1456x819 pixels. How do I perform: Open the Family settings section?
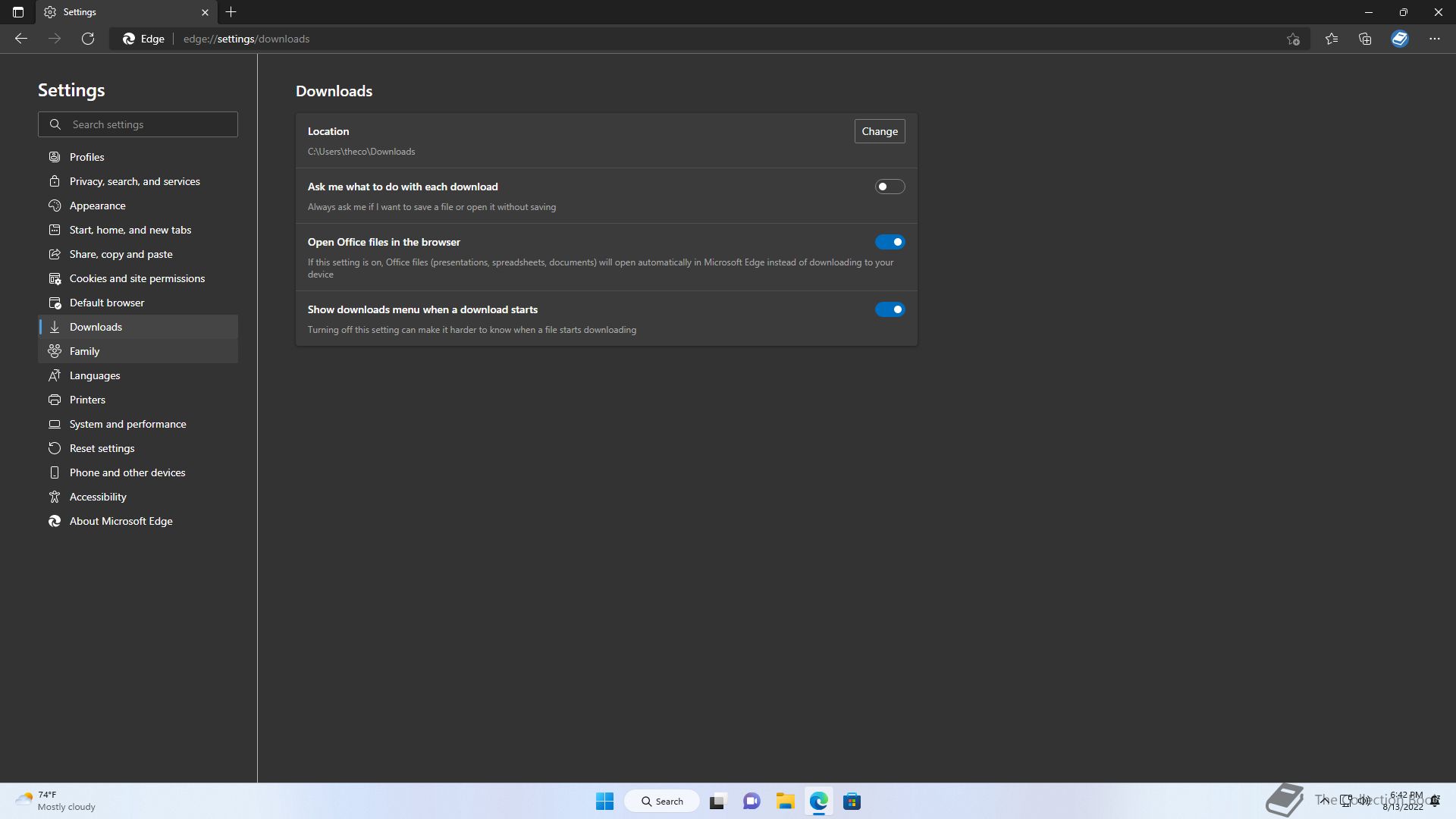point(138,351)
